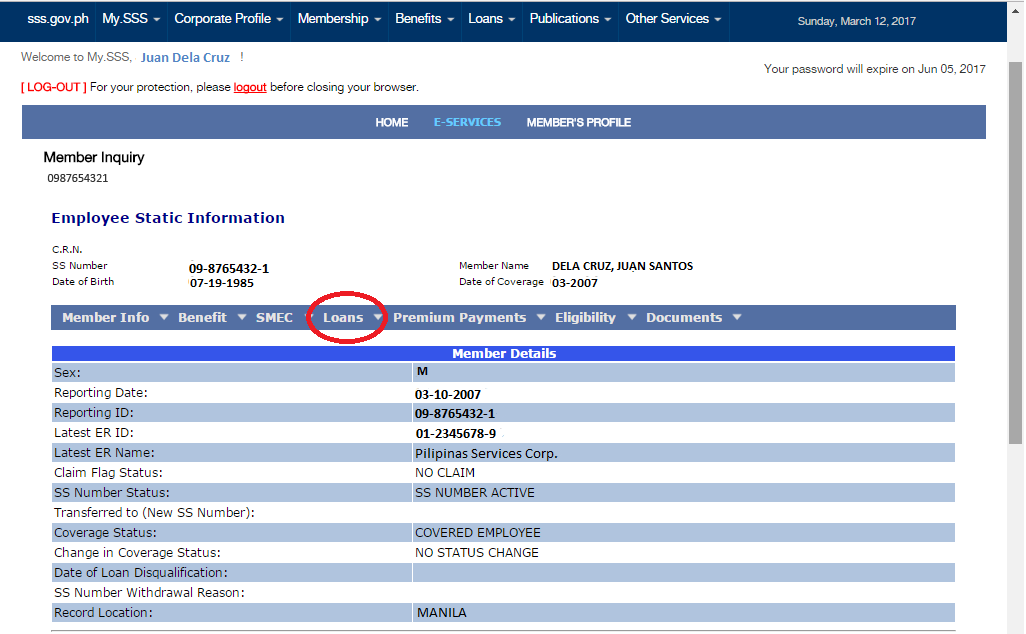Open the Publications dropdown

coord(564,18)
